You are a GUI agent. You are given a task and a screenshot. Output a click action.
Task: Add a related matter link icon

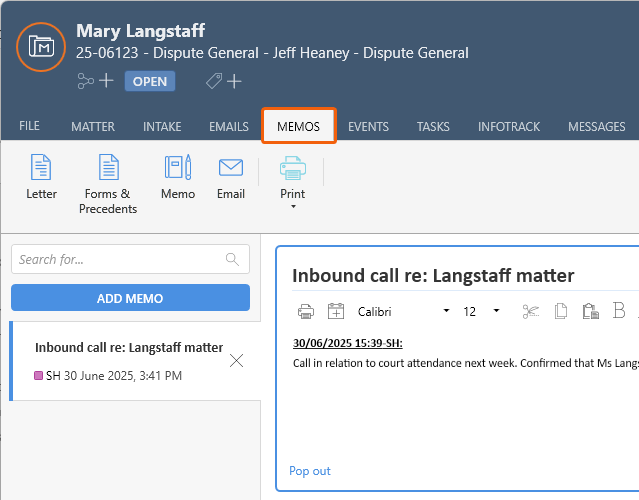[x=95, y=81]
